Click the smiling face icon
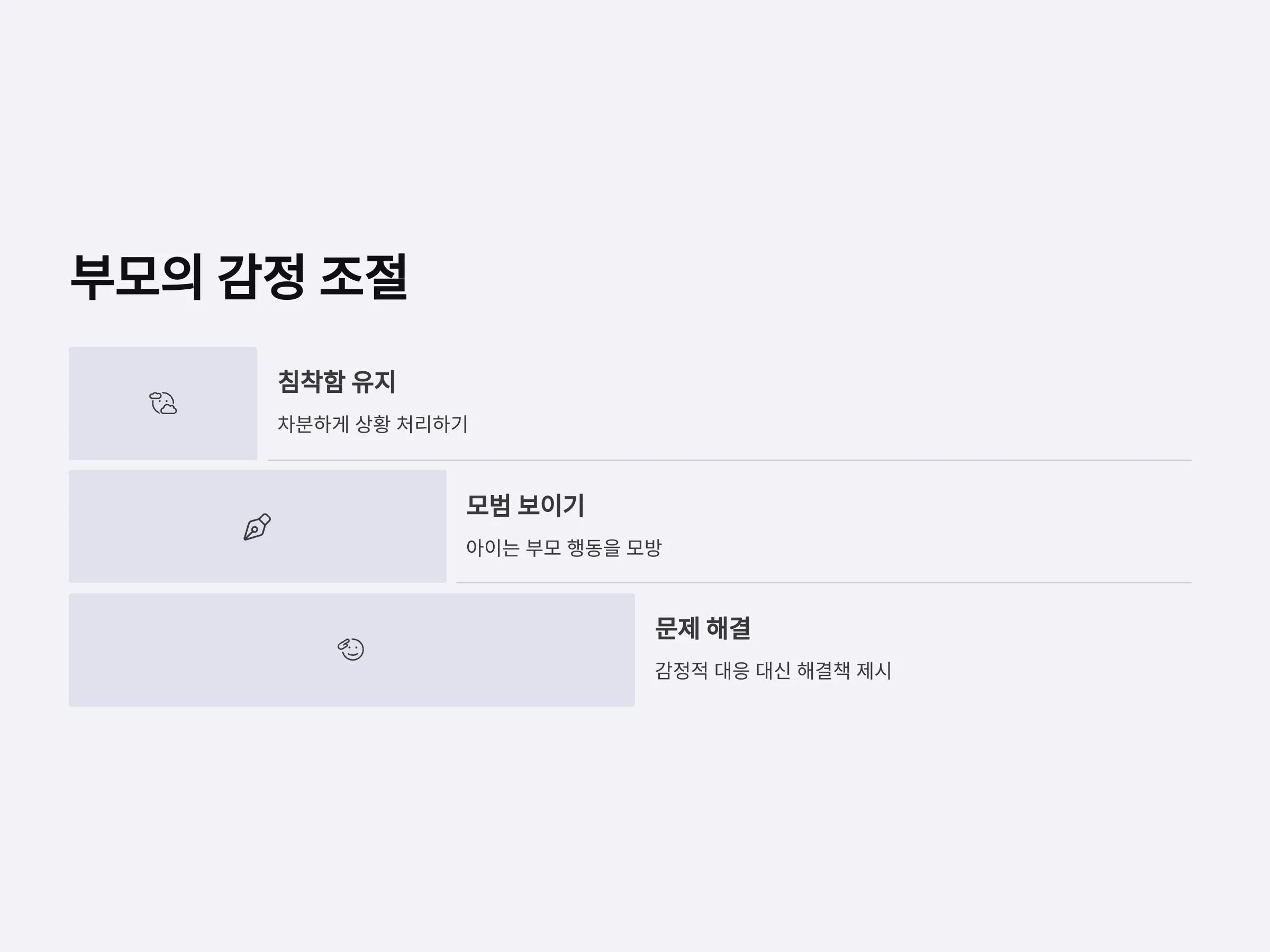 (351, 649)
